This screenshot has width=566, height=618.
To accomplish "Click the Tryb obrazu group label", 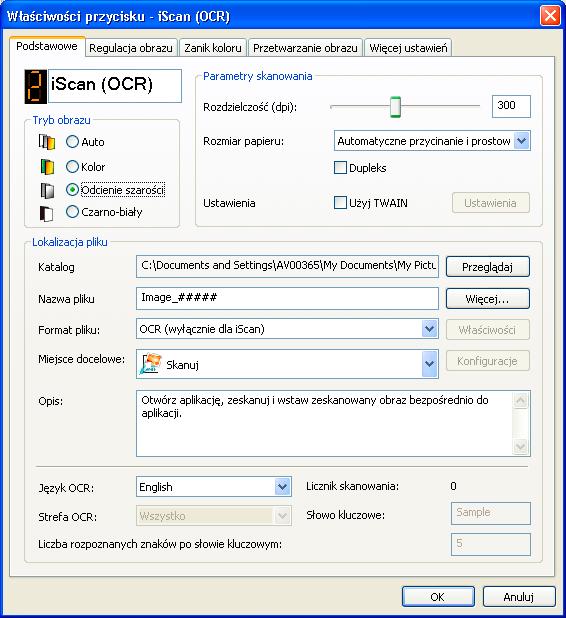I will (x=61, y=120).
